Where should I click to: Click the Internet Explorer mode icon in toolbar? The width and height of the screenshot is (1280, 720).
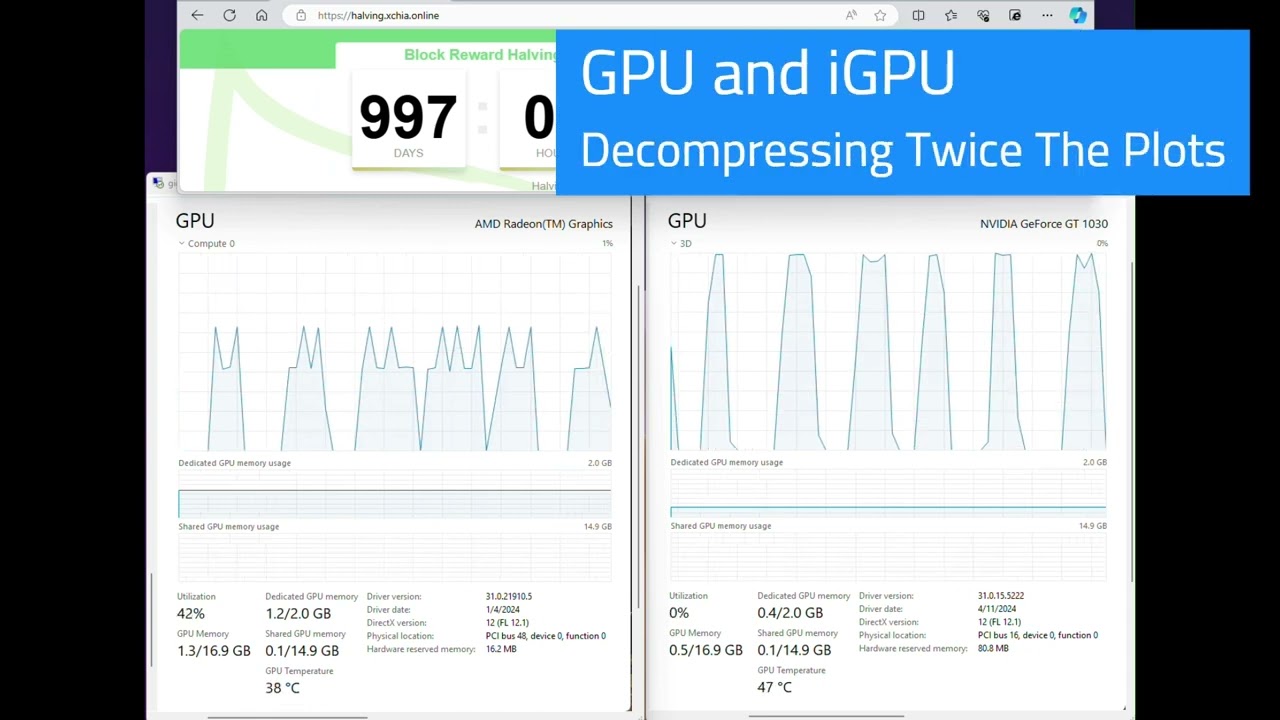tap(1015, 15)
